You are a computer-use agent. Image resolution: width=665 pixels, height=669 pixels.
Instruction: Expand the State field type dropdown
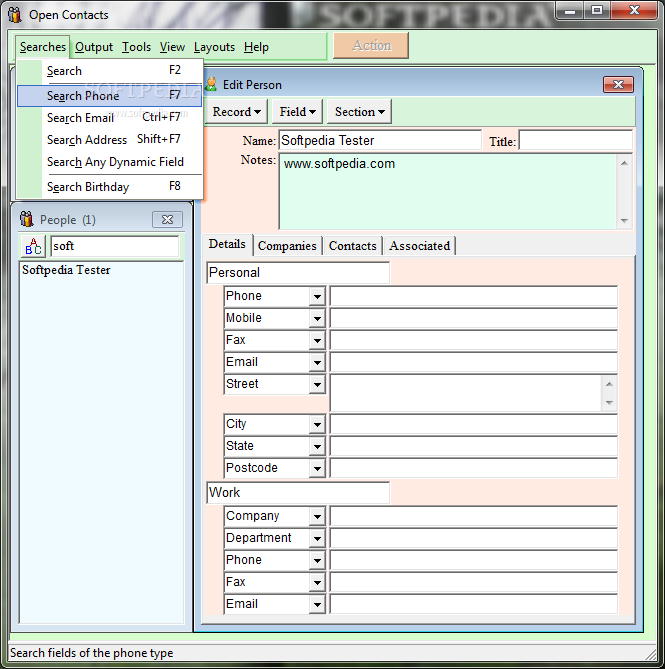tap(317, 446)
